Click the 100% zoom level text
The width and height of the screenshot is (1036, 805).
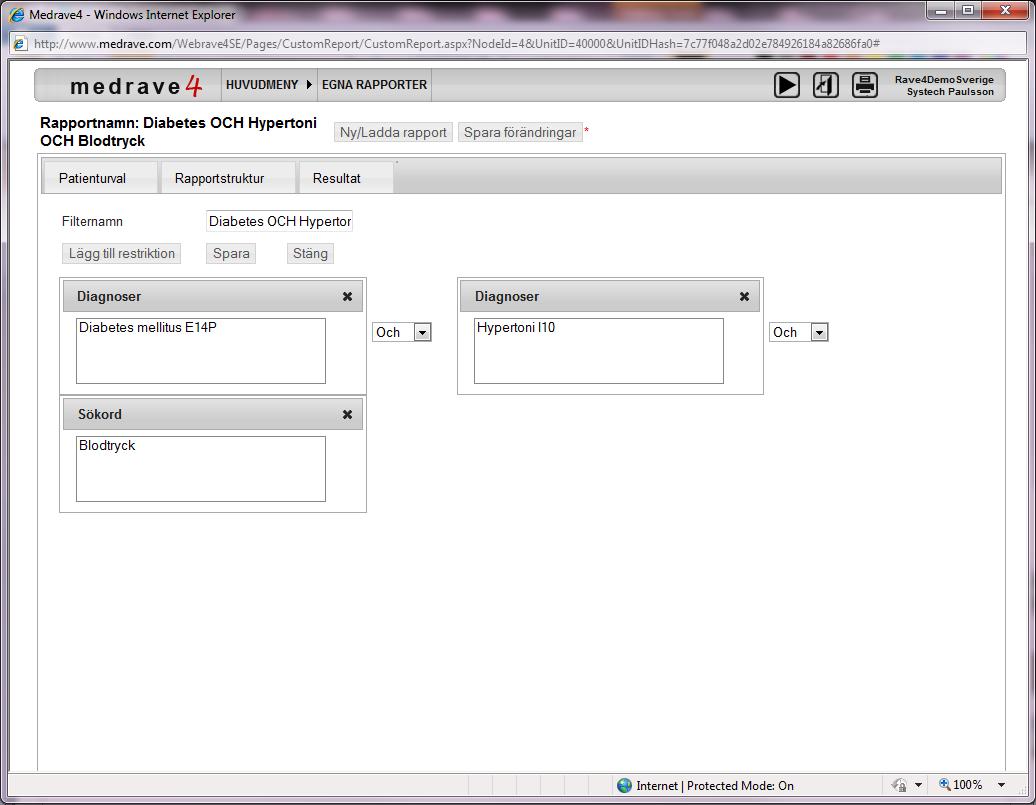[x=967, y=785]
